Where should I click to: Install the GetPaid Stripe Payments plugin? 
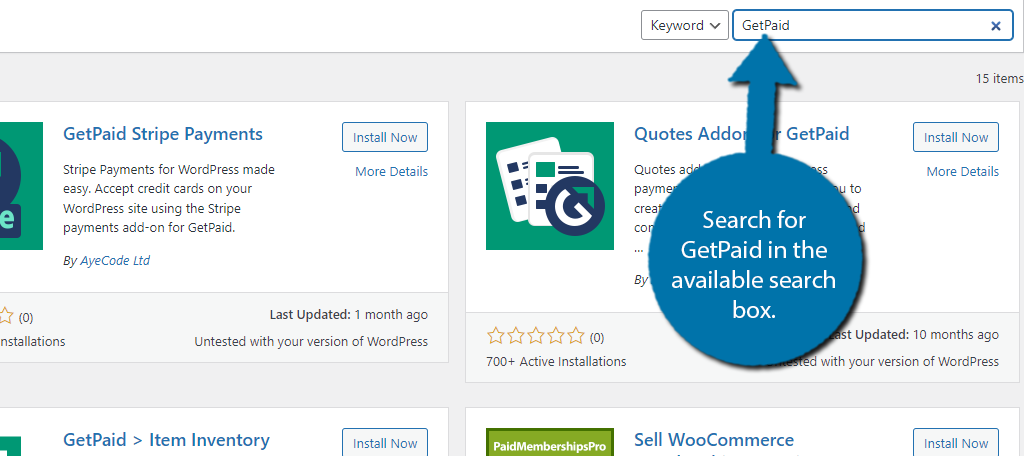tap(385, 137)
